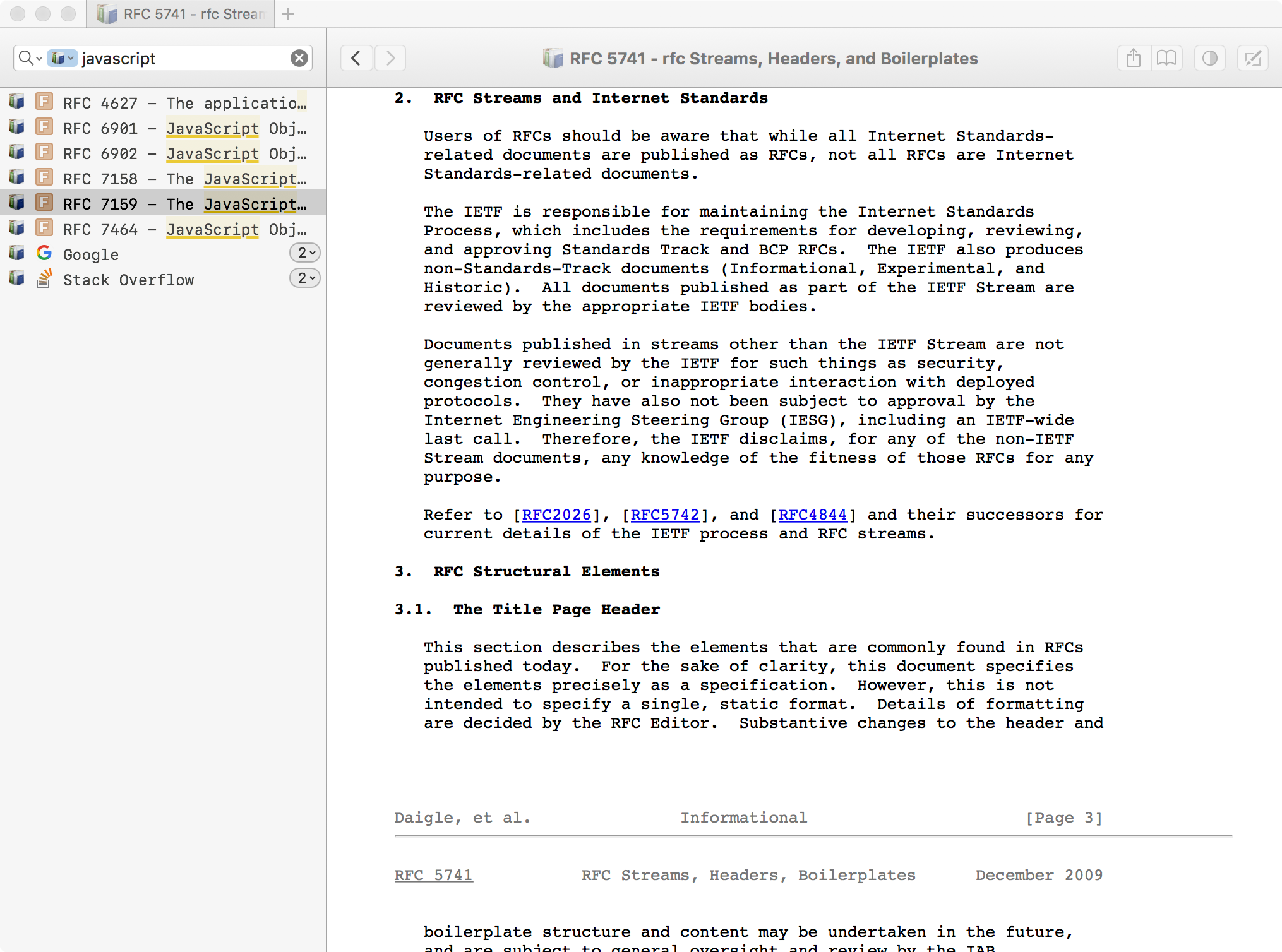Open the docset filter dropdown in search
The image size is (1282, 952).
(x=62, y=58)
